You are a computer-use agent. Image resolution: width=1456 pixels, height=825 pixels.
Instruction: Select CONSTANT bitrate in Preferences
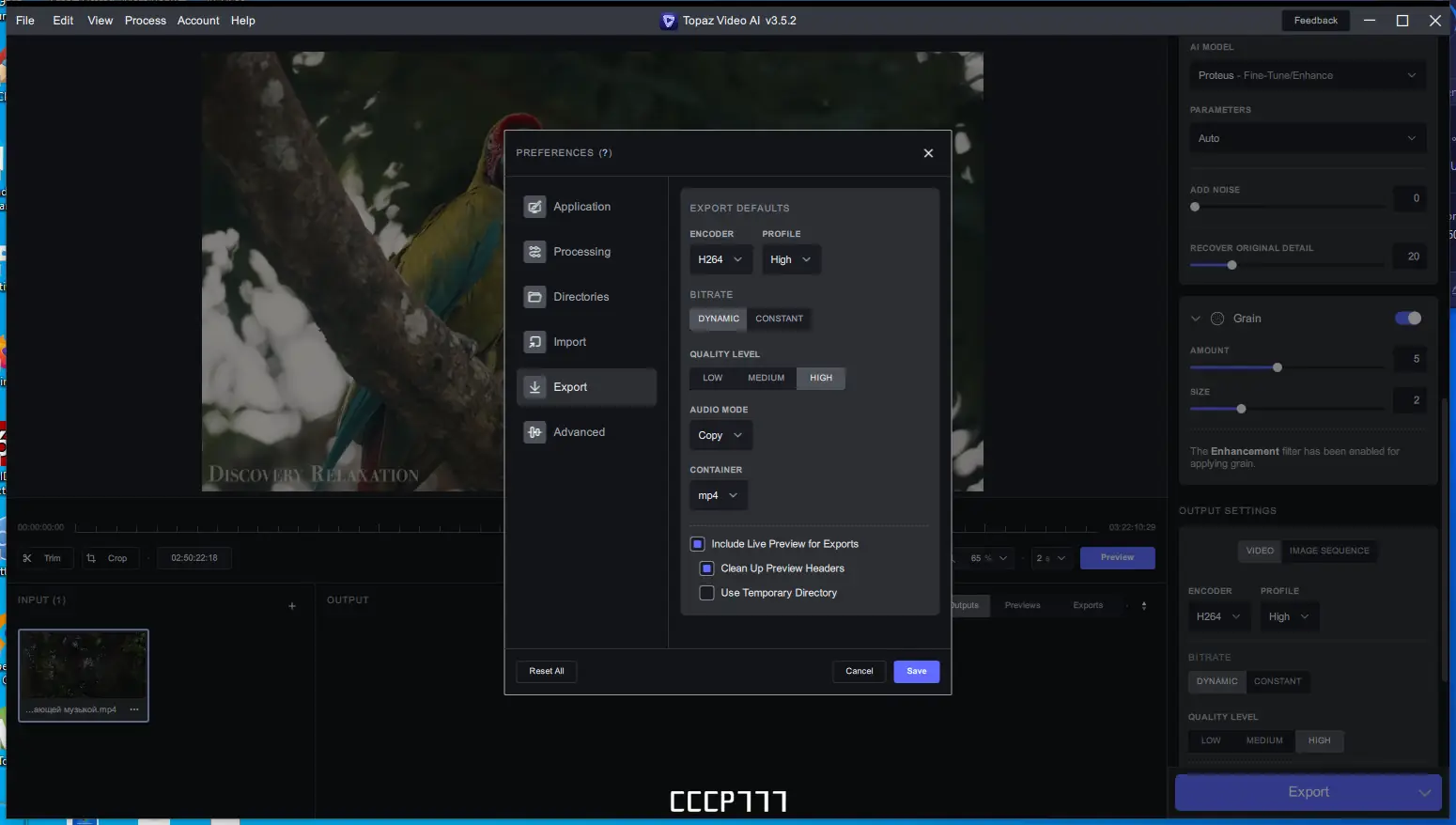click(x=780, y=319)
